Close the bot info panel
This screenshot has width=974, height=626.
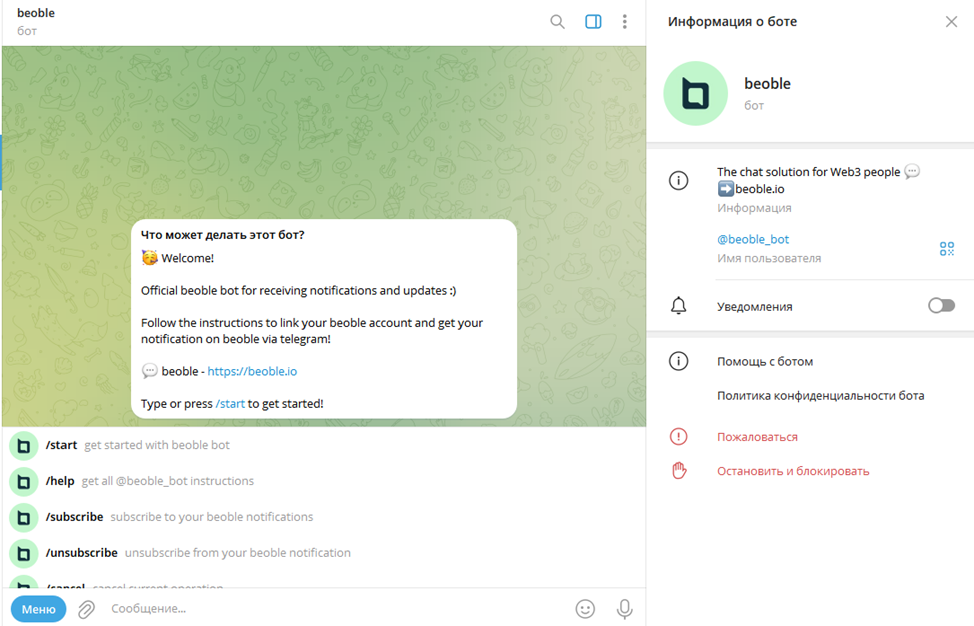pos(951,22)
